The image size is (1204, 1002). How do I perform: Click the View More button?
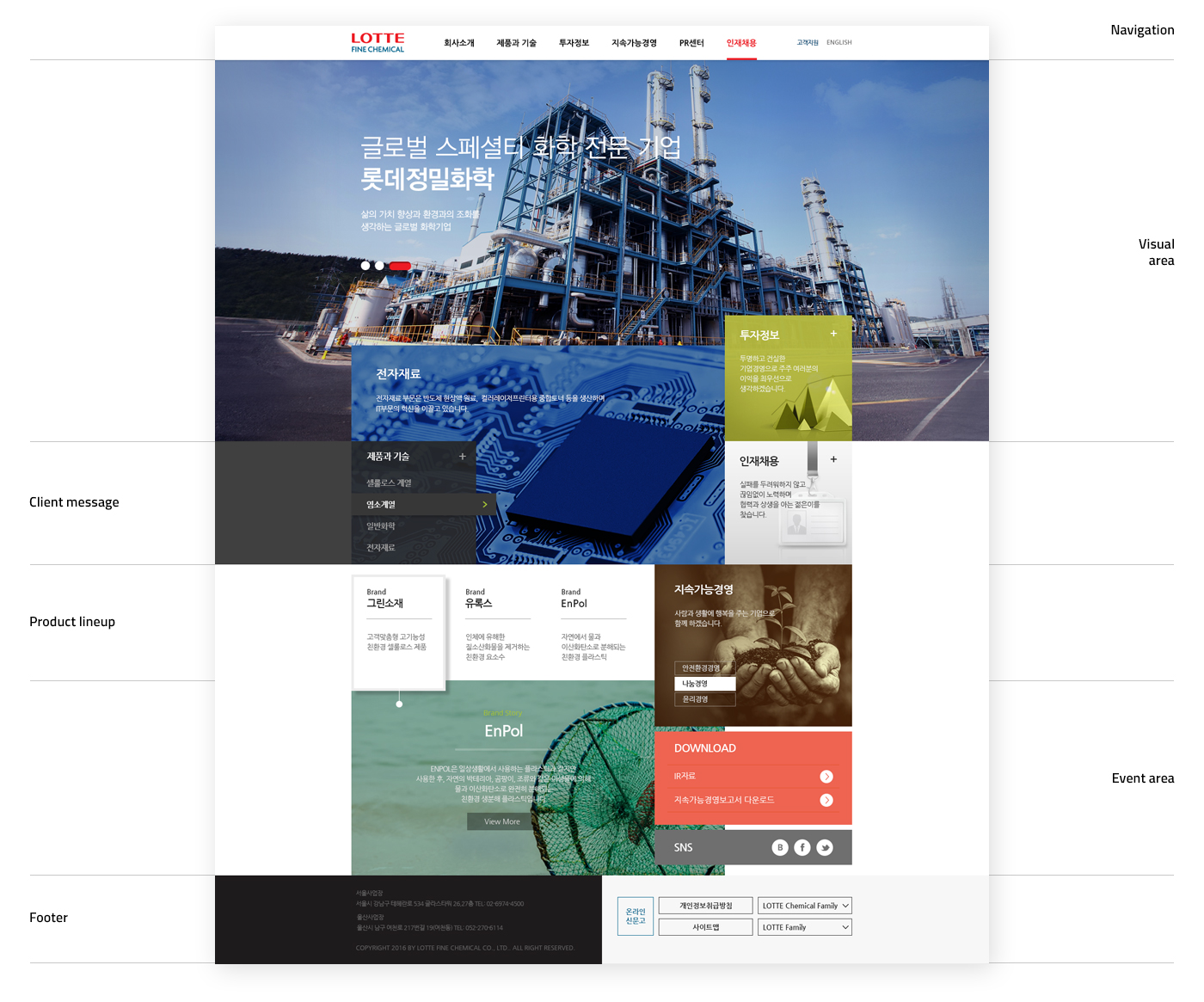(x=502, y=821)
